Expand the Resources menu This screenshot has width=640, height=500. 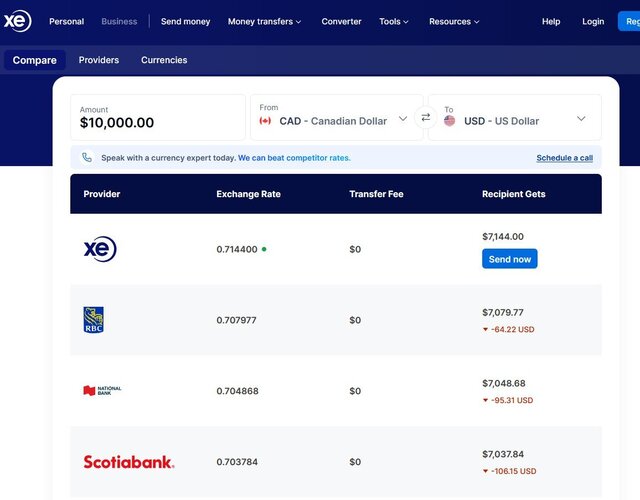point(454,22)
